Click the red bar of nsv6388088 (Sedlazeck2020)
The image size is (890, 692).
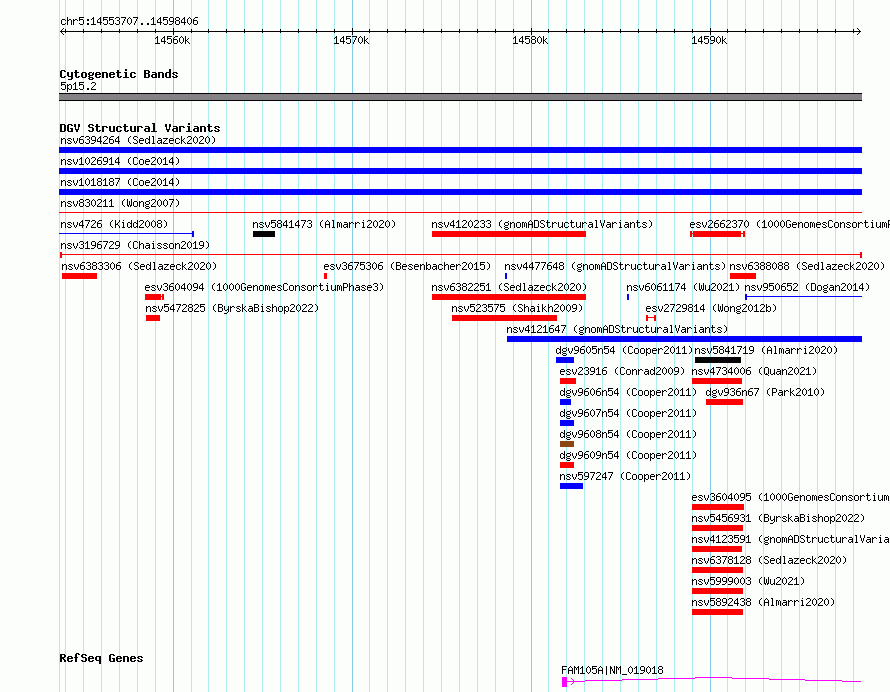coord(743,276)
